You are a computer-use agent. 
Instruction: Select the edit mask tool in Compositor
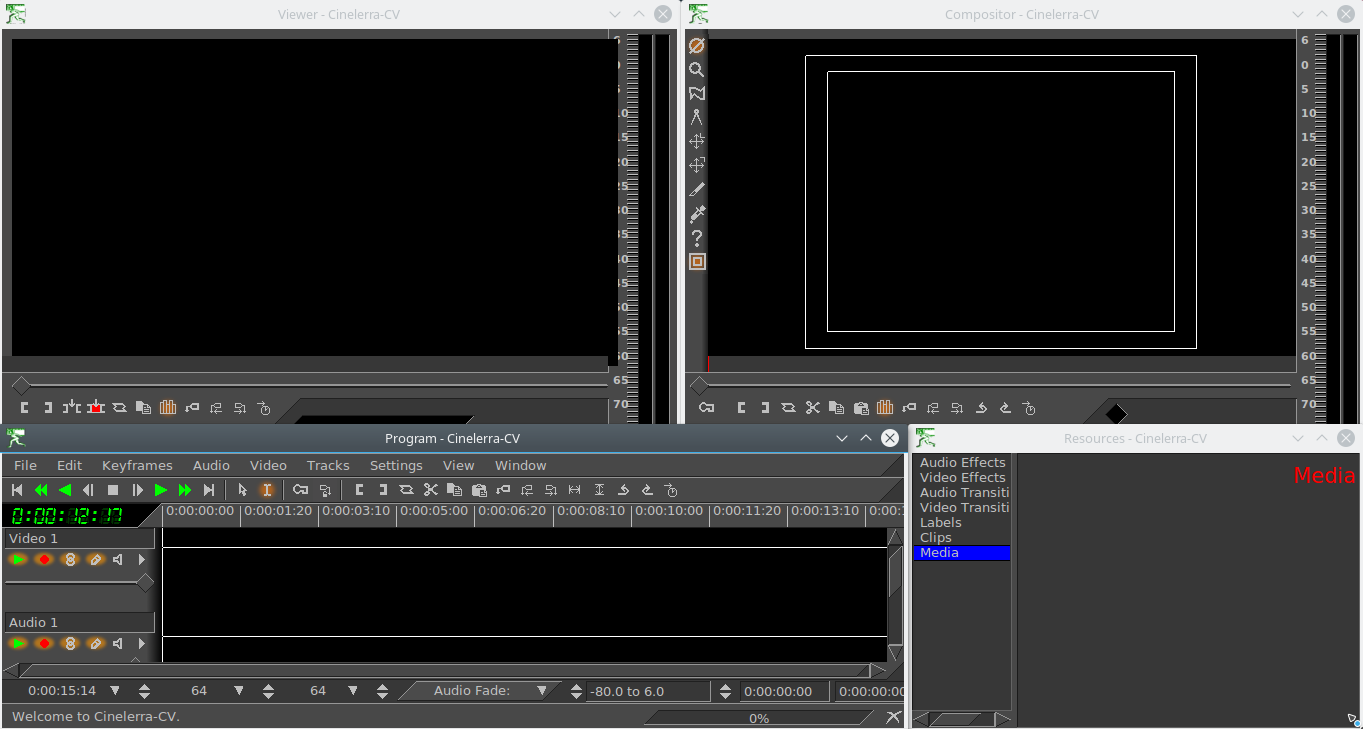697,94
